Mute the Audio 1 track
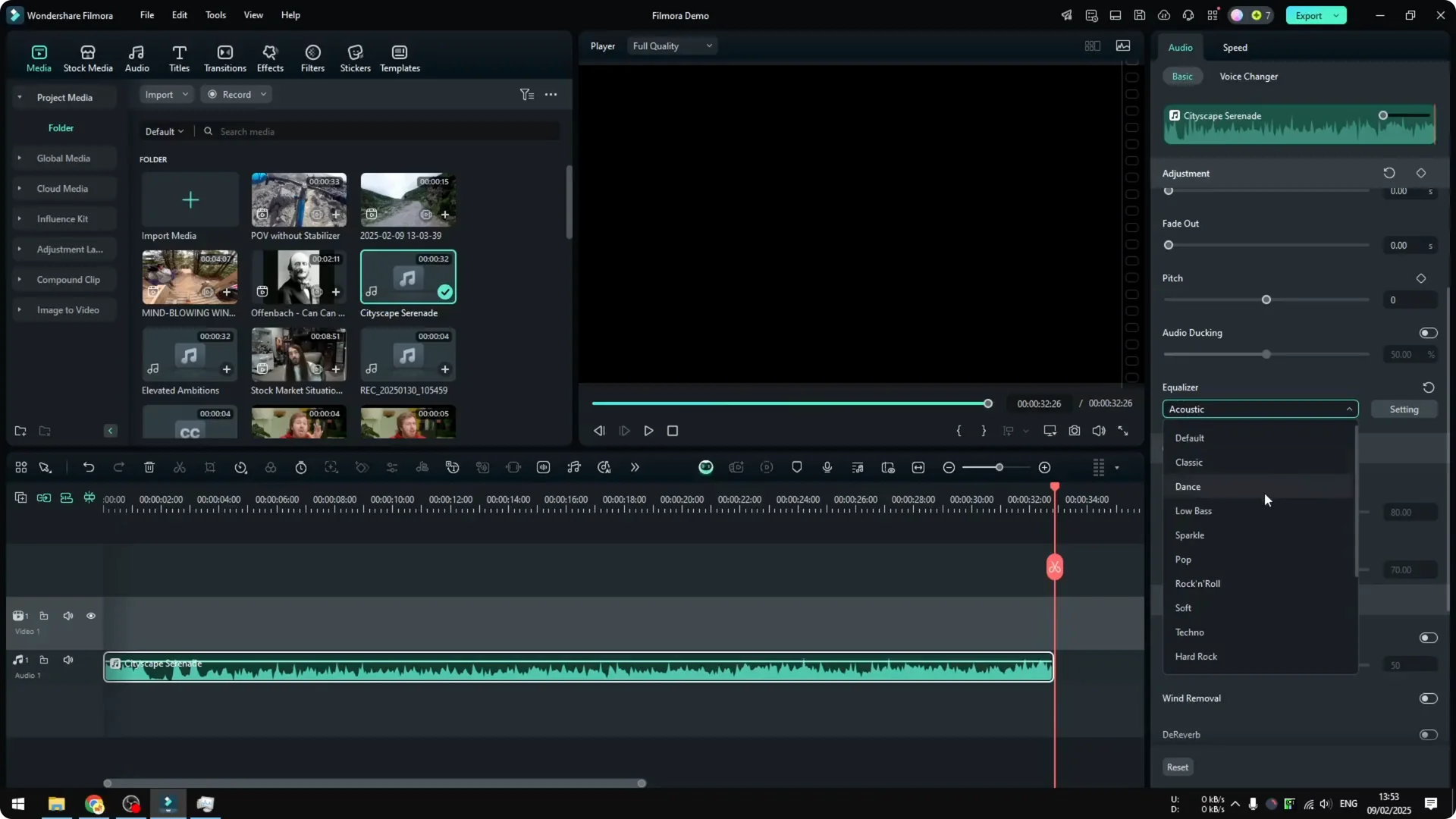The height and width of the screenshot is (819, 1456). point(67,660)
